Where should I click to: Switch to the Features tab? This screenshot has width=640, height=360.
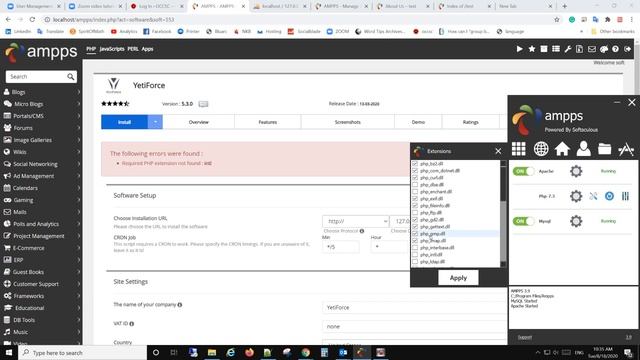pyautogui.click(x=268, y=122)
